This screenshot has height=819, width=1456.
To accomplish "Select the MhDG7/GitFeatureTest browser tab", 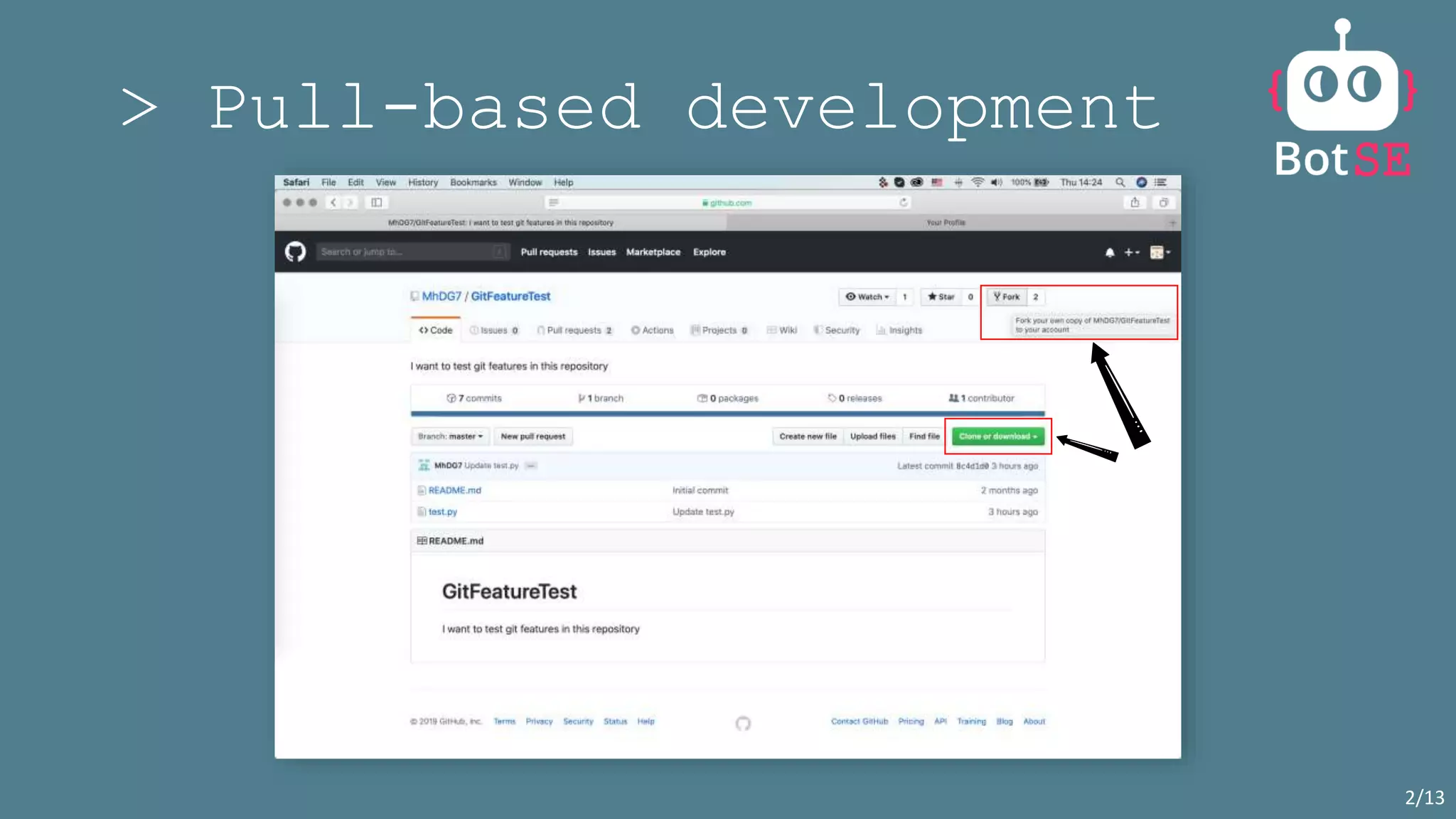I will [x=500, y=223].
